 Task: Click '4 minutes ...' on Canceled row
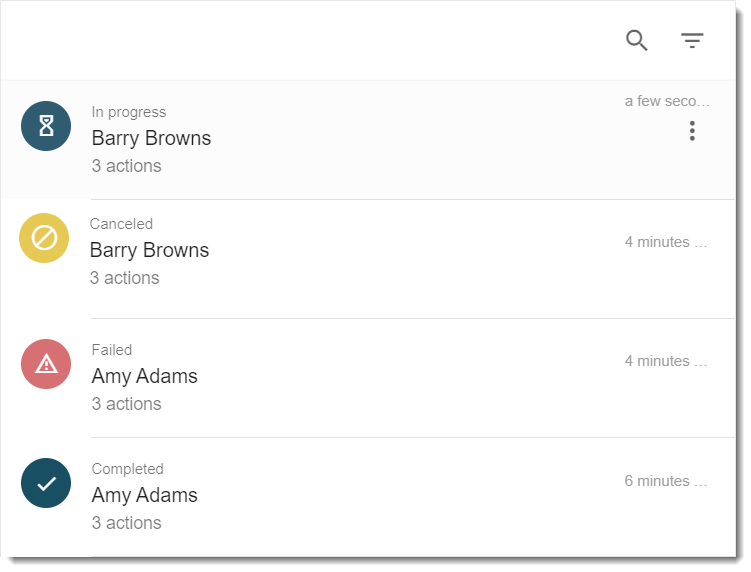[666, 242]
